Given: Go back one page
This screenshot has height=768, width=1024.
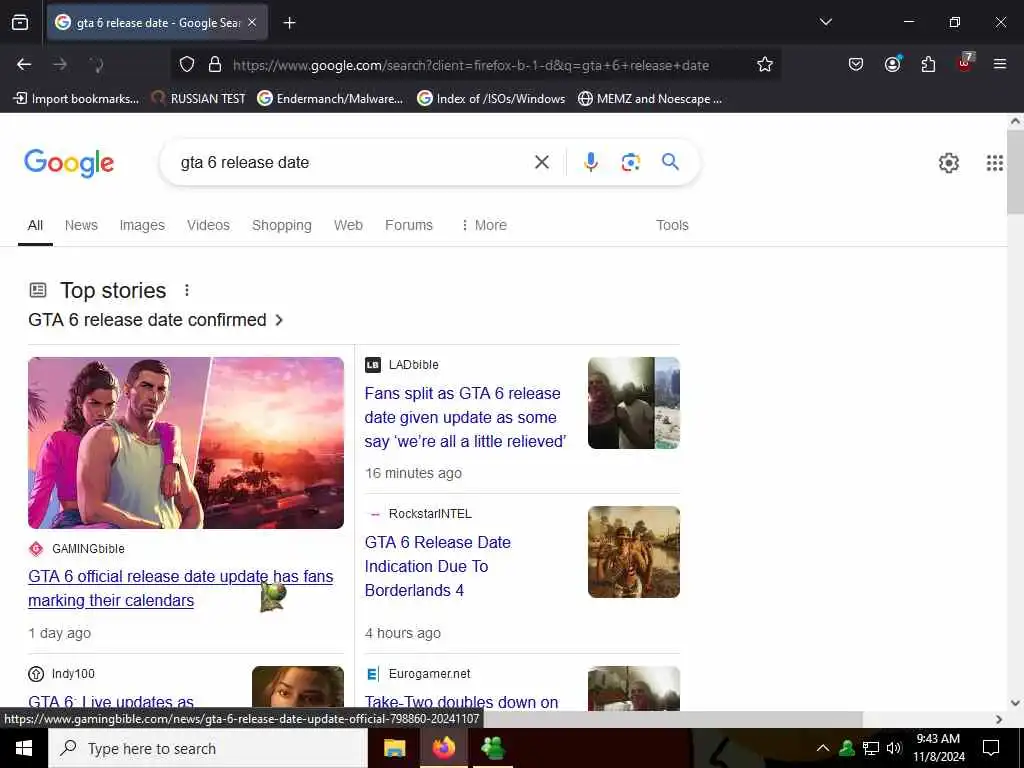Looking at the screenshot, I should [24, 64].
